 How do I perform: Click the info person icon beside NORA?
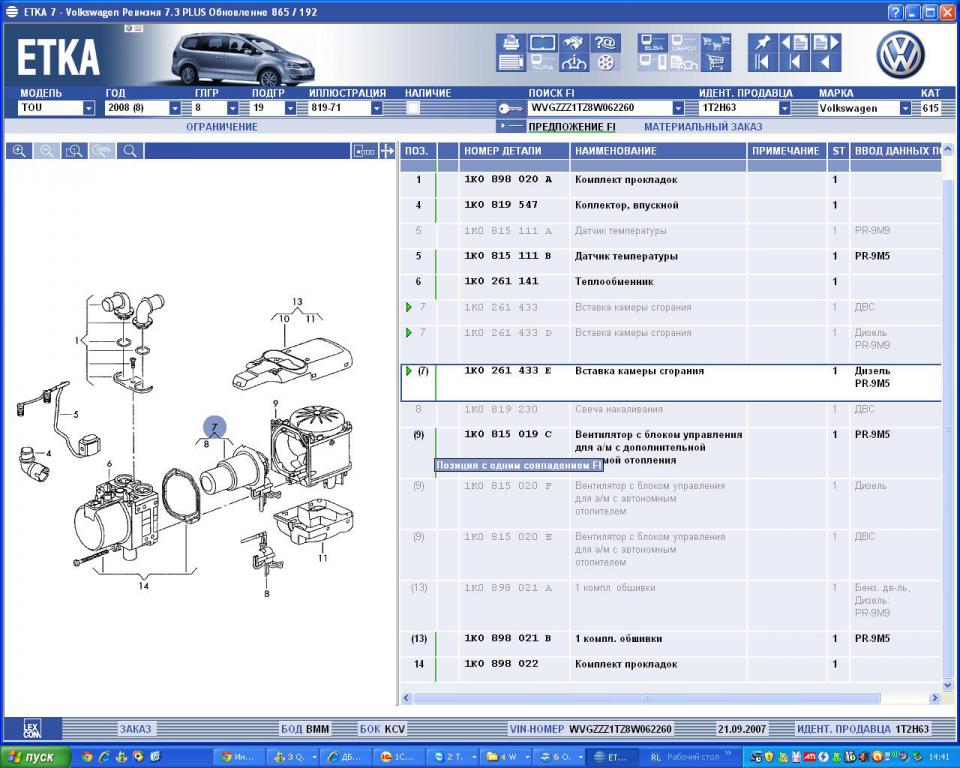click(573, 62)
